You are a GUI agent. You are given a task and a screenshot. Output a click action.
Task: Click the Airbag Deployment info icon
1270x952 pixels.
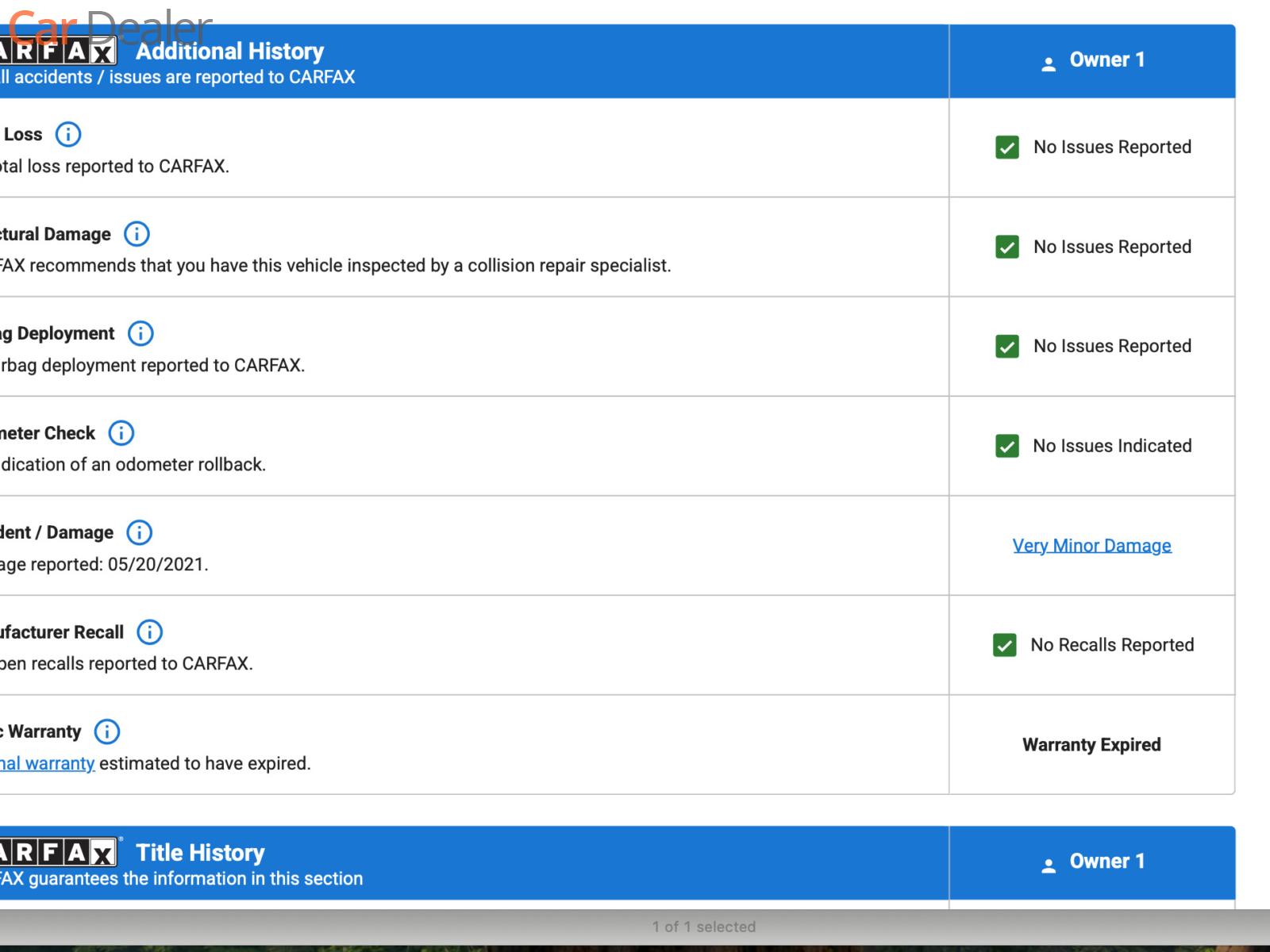pyautogui.click(x=140, y=333)
